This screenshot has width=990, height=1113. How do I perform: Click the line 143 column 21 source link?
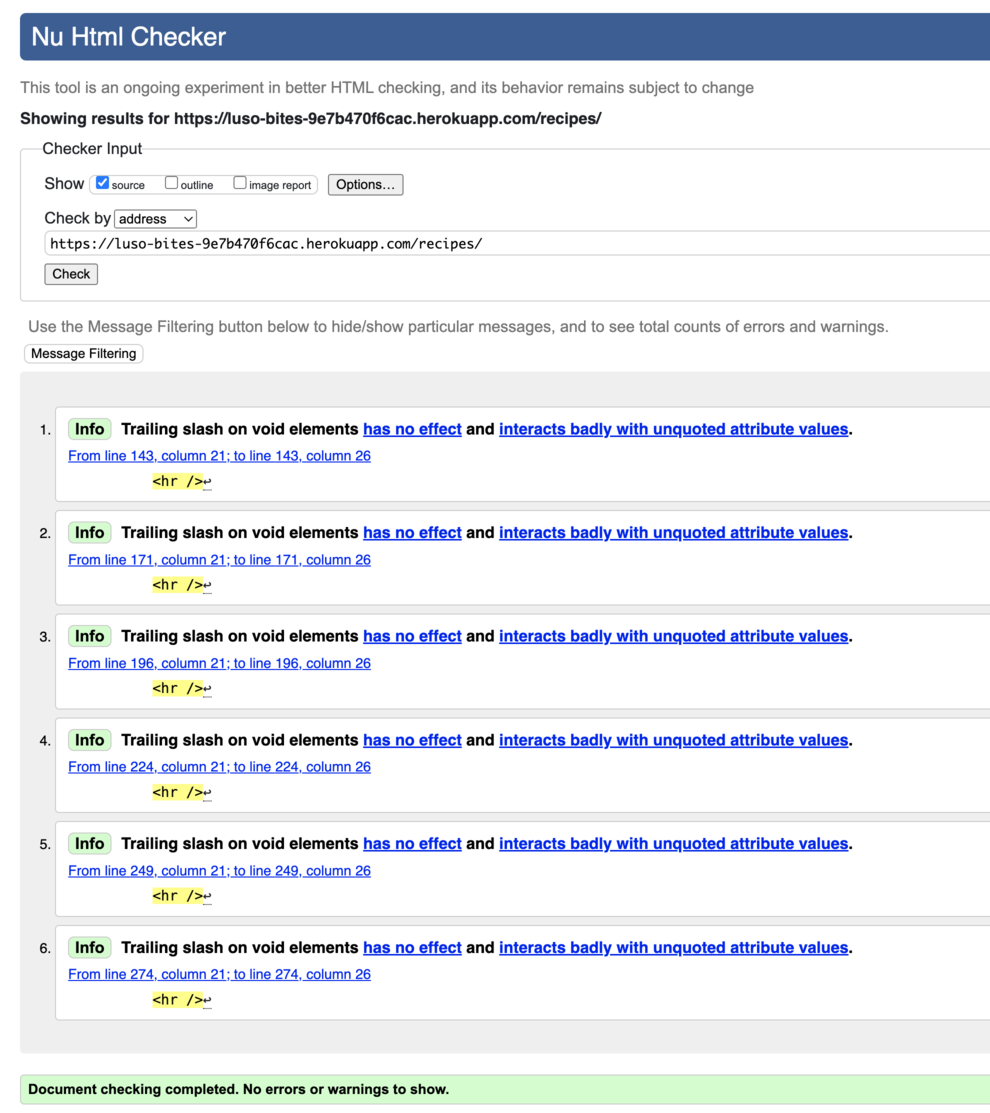[x=218, y=455]
